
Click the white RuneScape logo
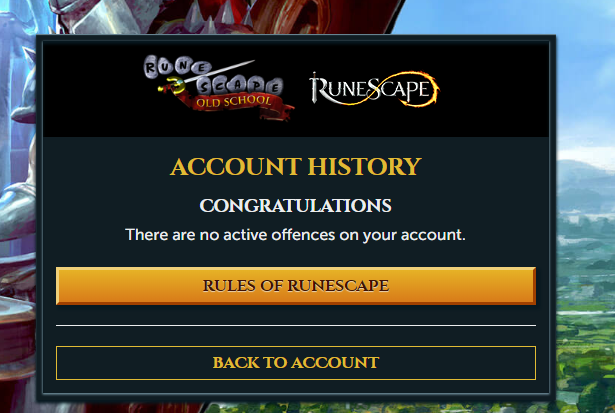click(x=374, y=89)
